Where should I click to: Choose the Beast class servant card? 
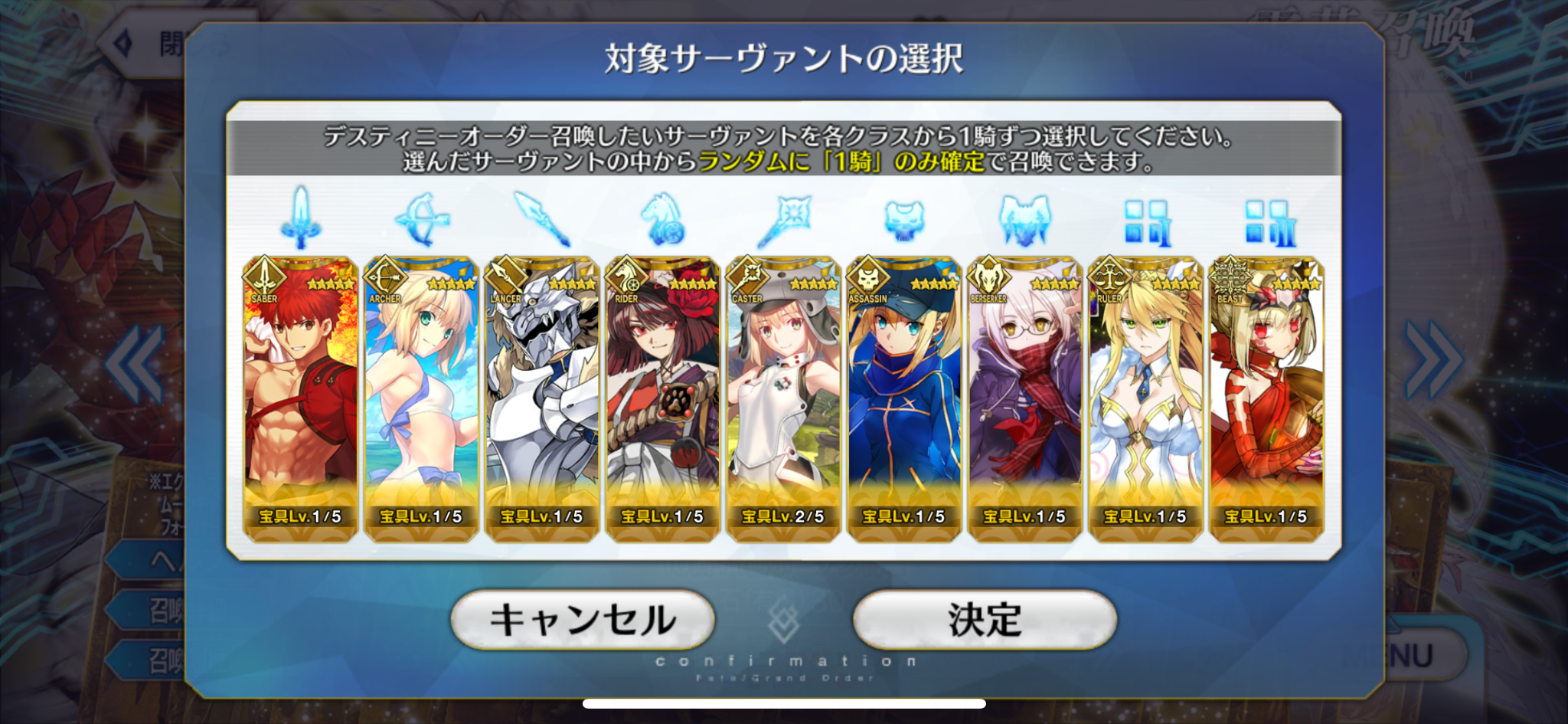click(1266, 399)
